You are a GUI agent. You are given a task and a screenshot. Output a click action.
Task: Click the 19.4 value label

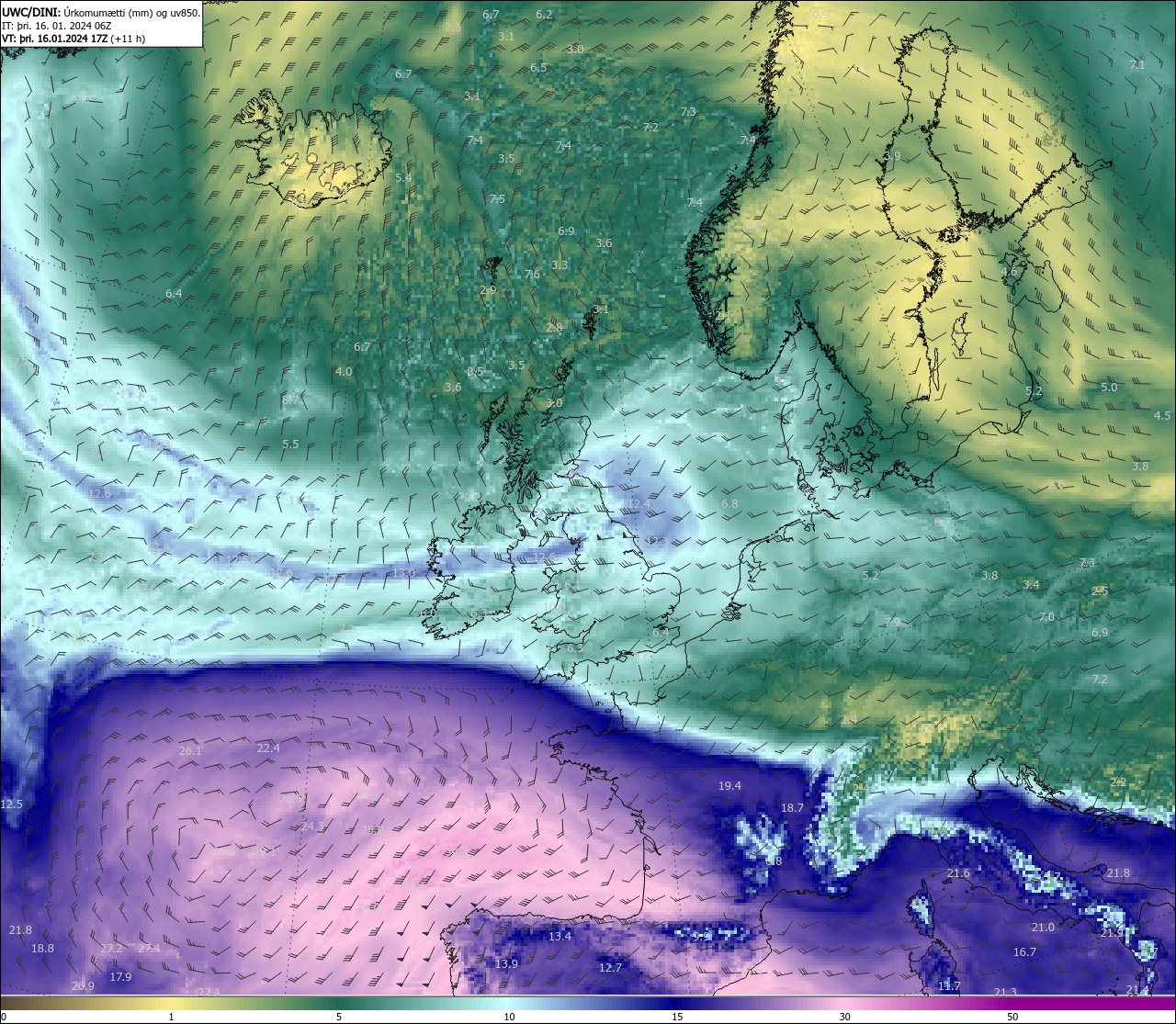pos(729,785)
